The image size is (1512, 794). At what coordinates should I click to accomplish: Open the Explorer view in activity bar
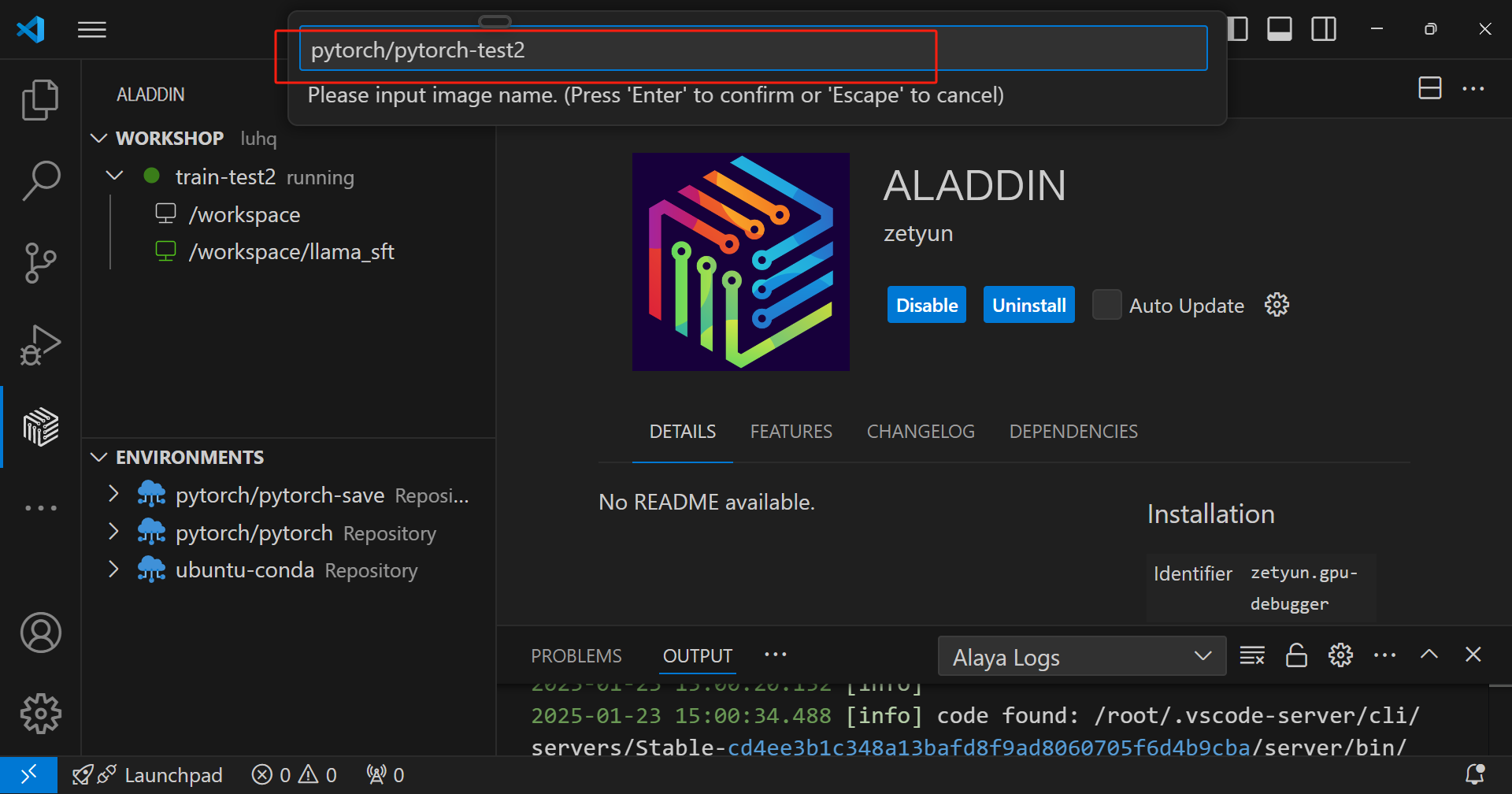click(x=40, y=100)
